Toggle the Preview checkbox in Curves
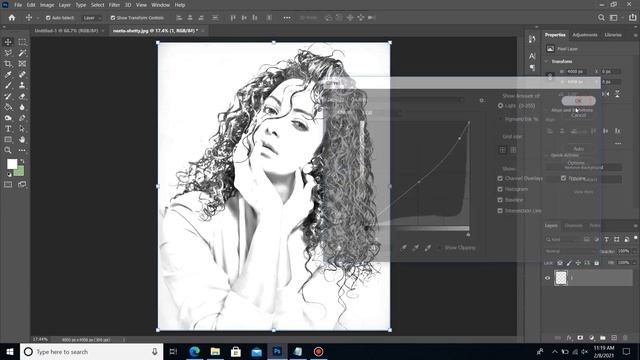Viewport: 640px width, 360px height. [564, 178]
